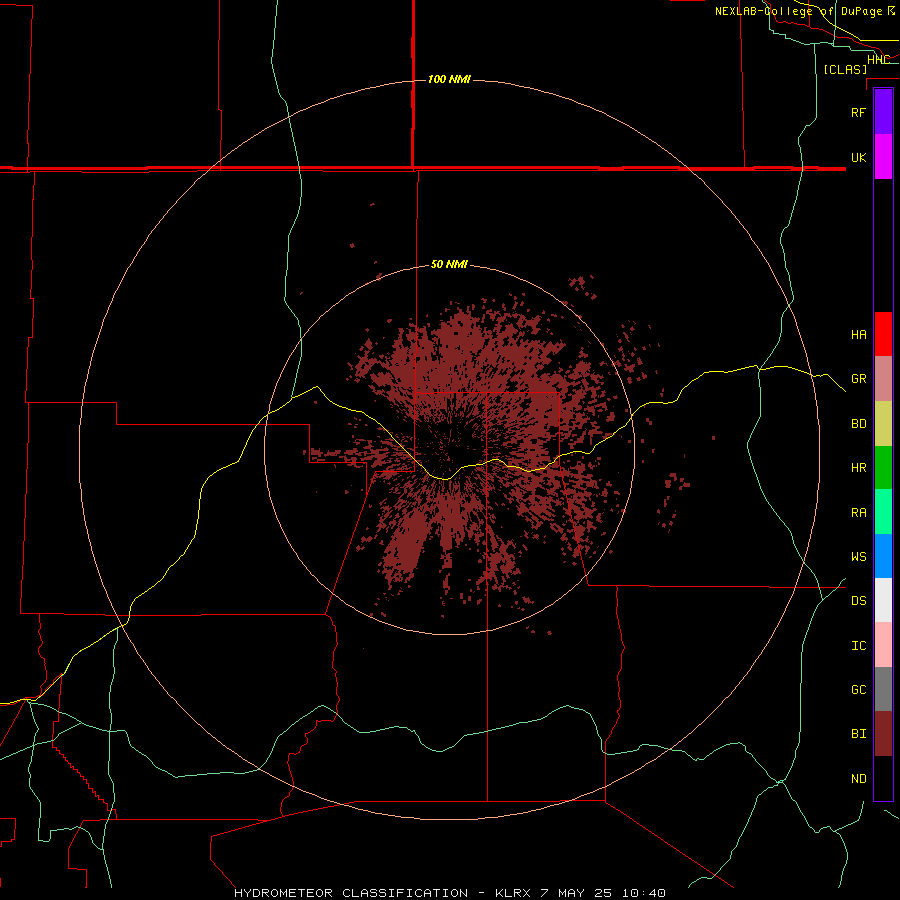900x900 pixels.
Task: Click the purple RF color swatch
Action: (883, 112)
